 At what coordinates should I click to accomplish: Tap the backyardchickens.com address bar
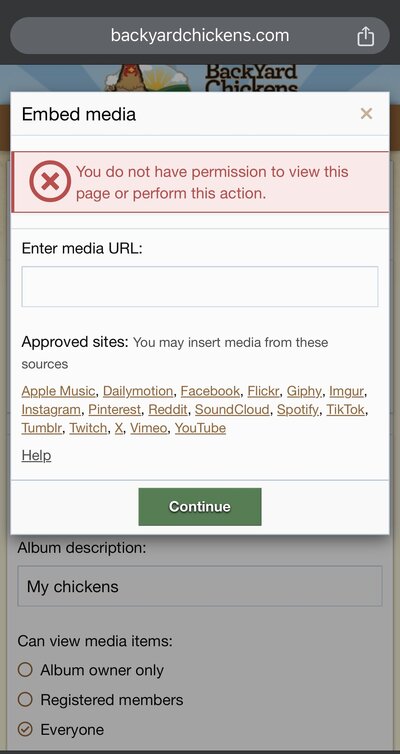[200, 36]
